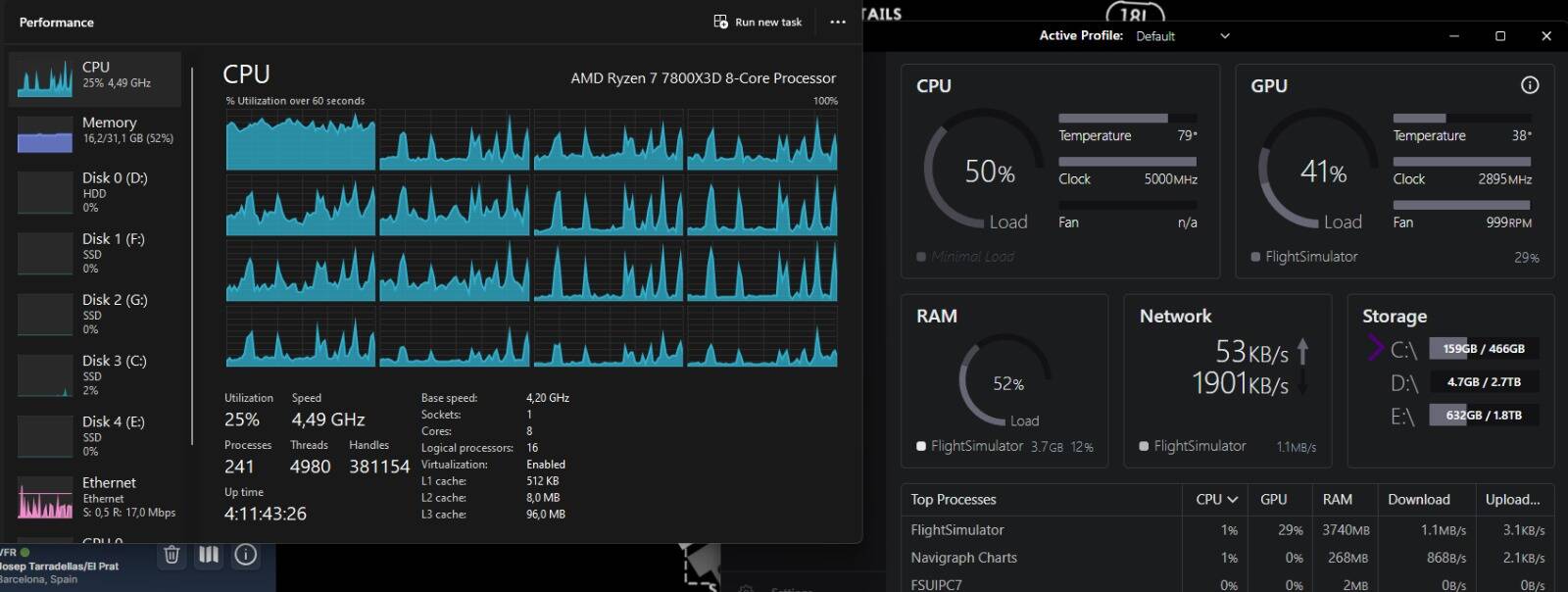Click the GPU panel info icon
The height and width of the screenshot is (592, 1568).
[x=1529, y=85]
